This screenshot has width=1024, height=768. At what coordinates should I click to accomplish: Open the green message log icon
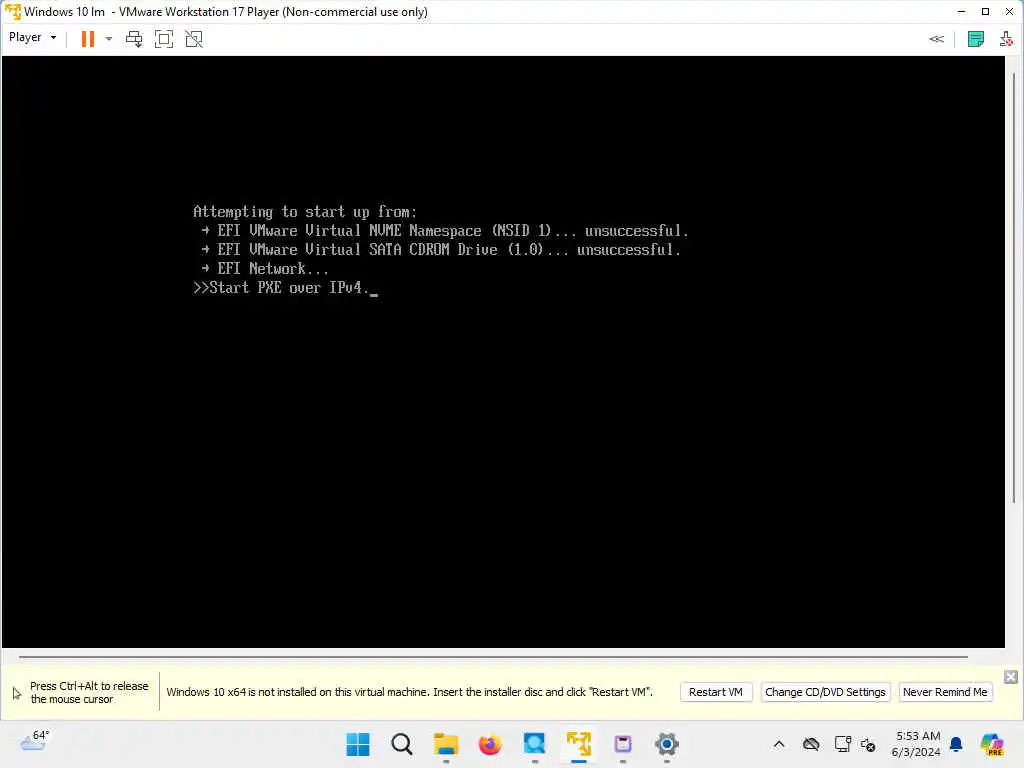coord(976,39)
